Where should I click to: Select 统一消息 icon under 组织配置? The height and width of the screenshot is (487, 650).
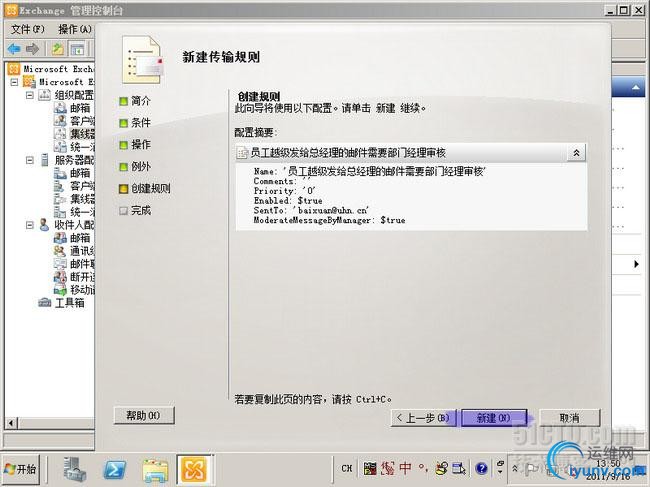(60, 147)
